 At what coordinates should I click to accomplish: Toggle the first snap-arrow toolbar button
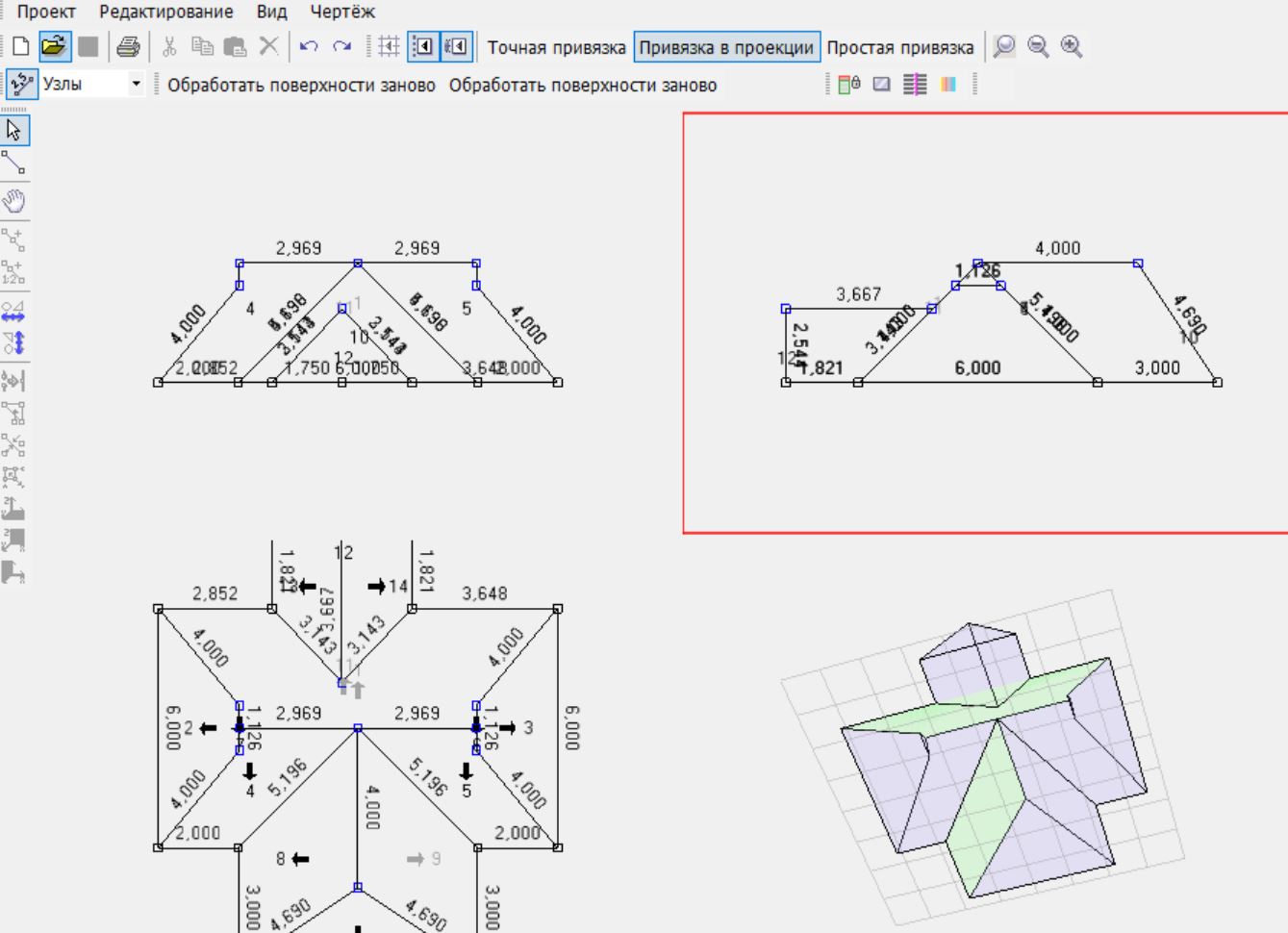tap(423, 46)
